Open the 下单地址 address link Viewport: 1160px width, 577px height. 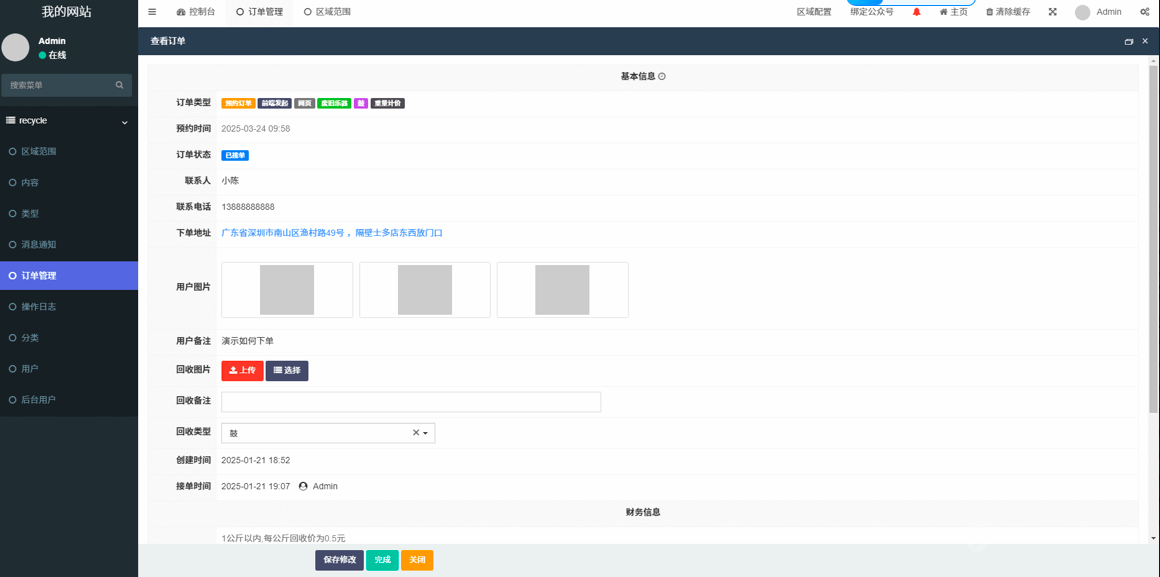click(x=332, y=233)
